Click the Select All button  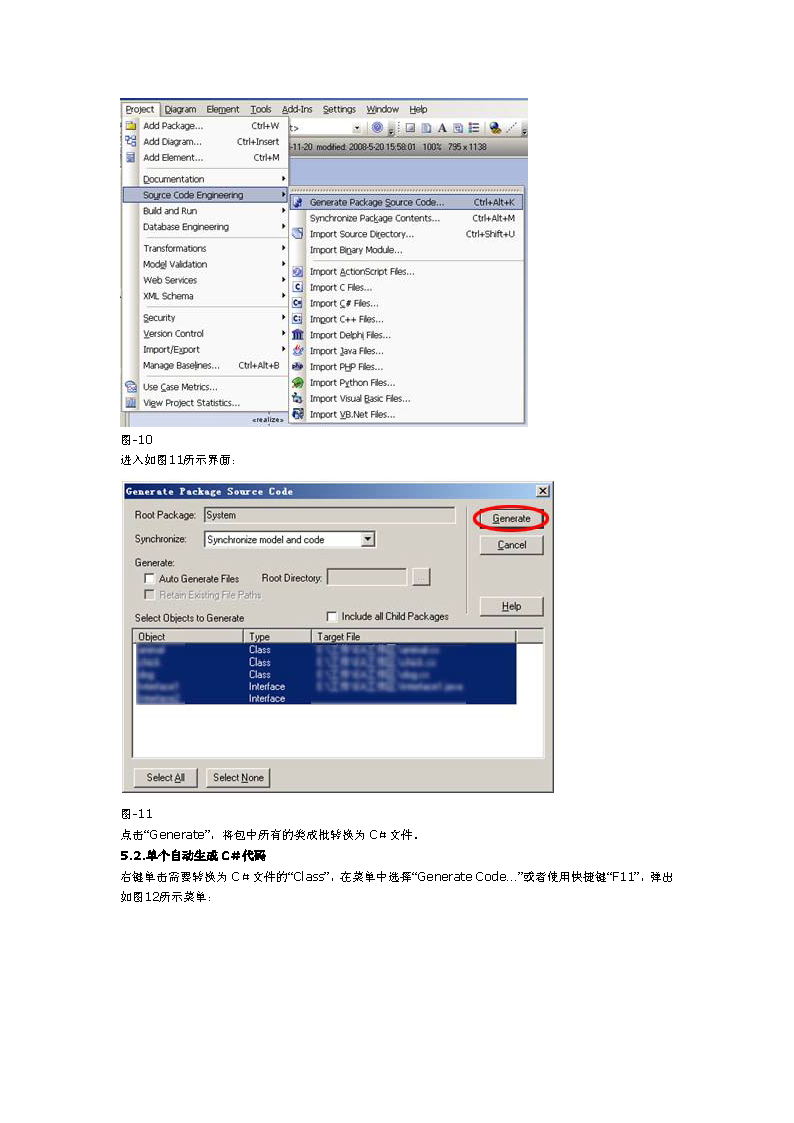(165, 778)
